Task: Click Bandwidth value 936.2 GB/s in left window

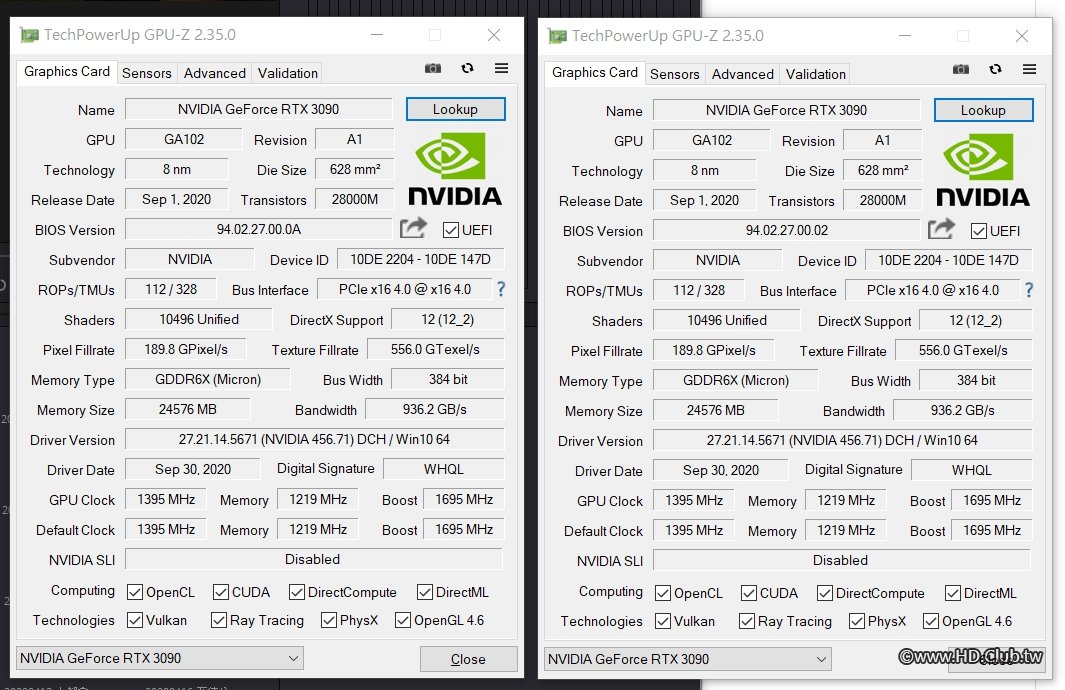Action: 435,409
